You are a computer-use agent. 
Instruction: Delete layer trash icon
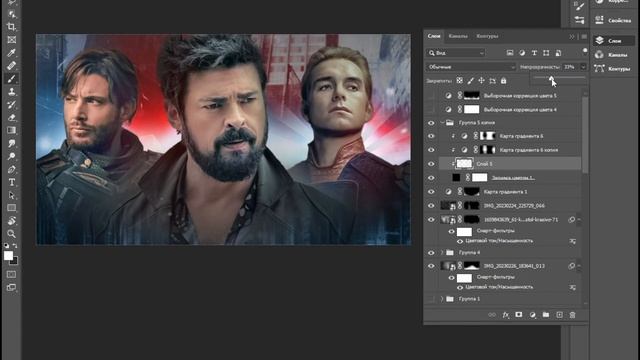pos(572,315)
